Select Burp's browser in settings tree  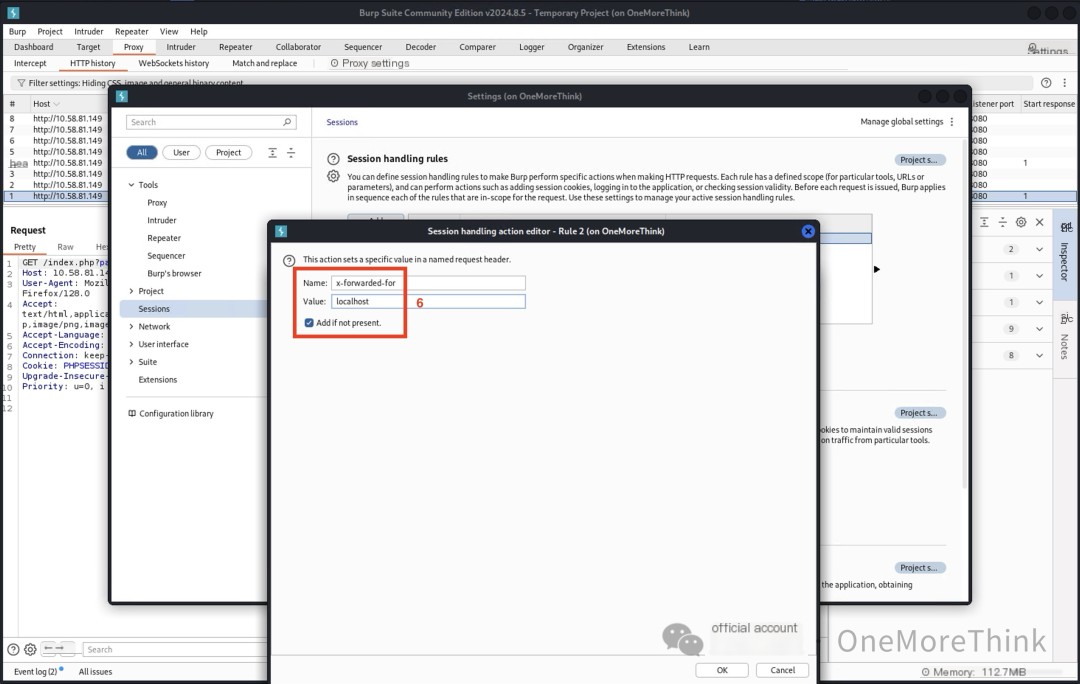click(x=174, y=273)
